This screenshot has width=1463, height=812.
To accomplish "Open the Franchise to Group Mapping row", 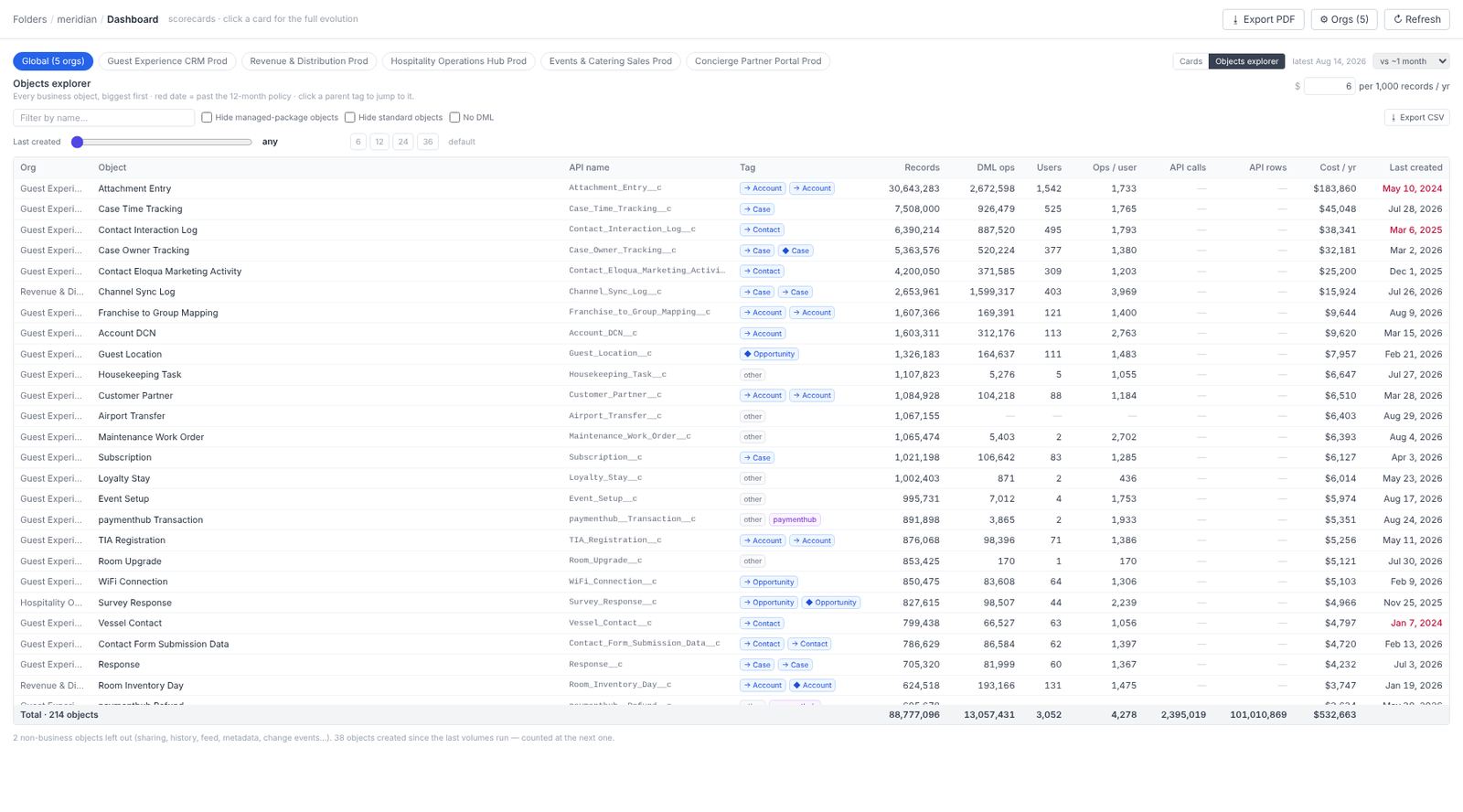I will click(731, 313).
